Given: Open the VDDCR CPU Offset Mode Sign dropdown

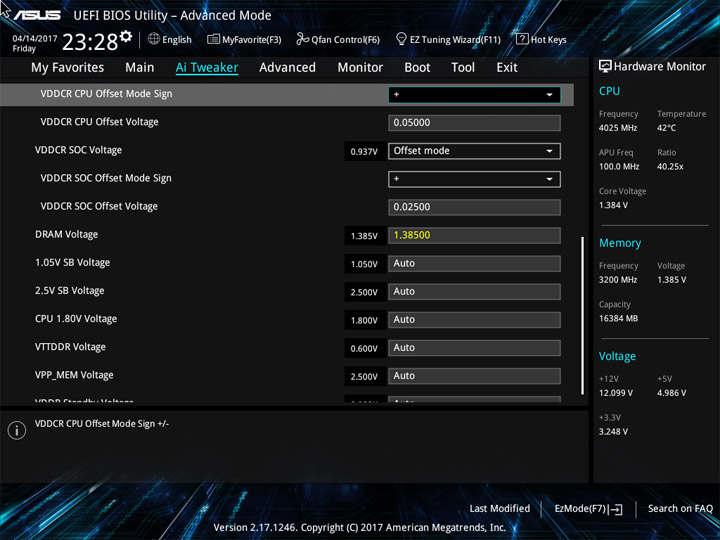Looking at the screenshot, I should [x=474, y=95].
